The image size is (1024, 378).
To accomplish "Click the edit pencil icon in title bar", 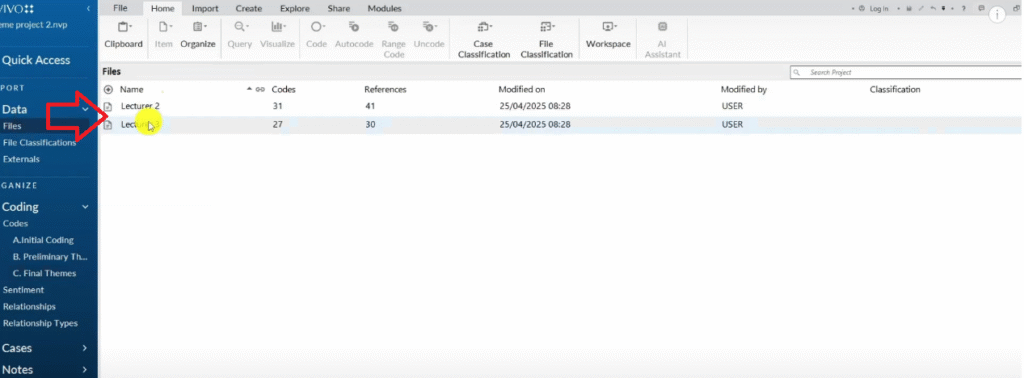I will point(921,8).
